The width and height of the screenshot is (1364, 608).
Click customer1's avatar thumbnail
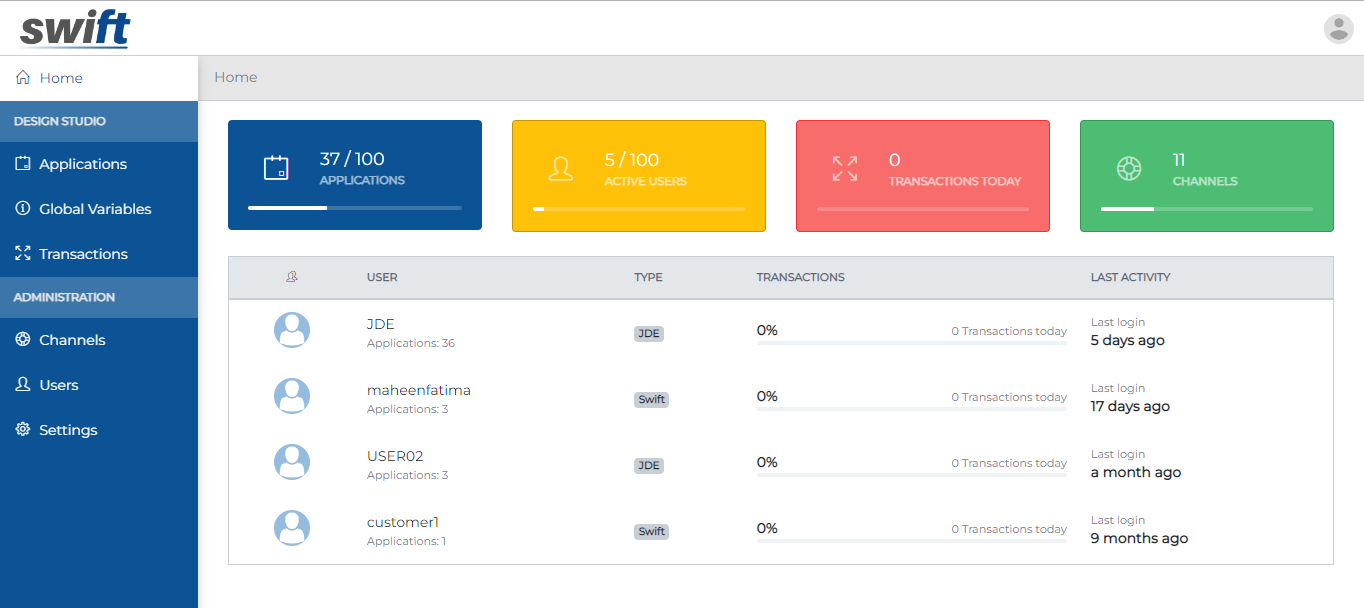coord(291,528)
